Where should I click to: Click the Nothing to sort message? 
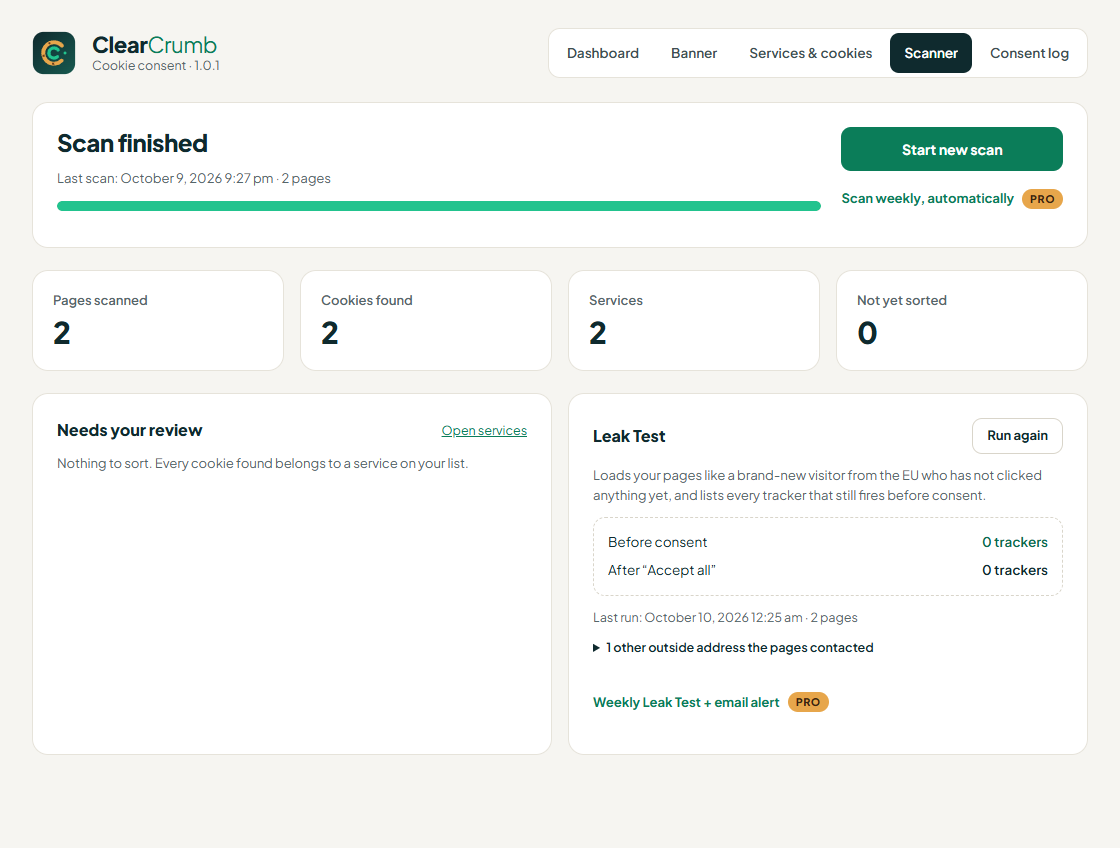[x=262, y=464]
